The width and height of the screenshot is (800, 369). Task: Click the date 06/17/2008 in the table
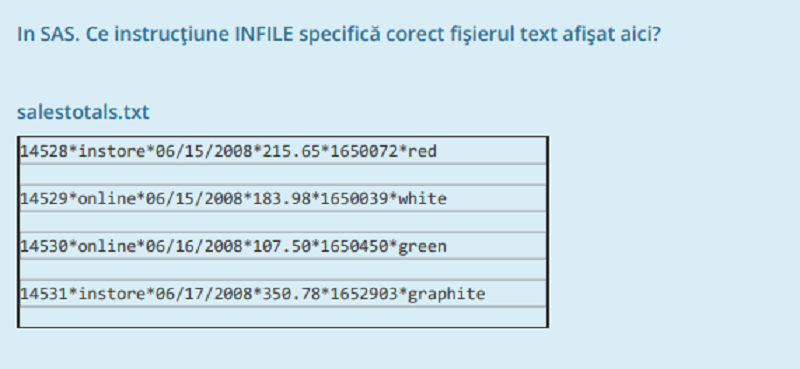204,294
